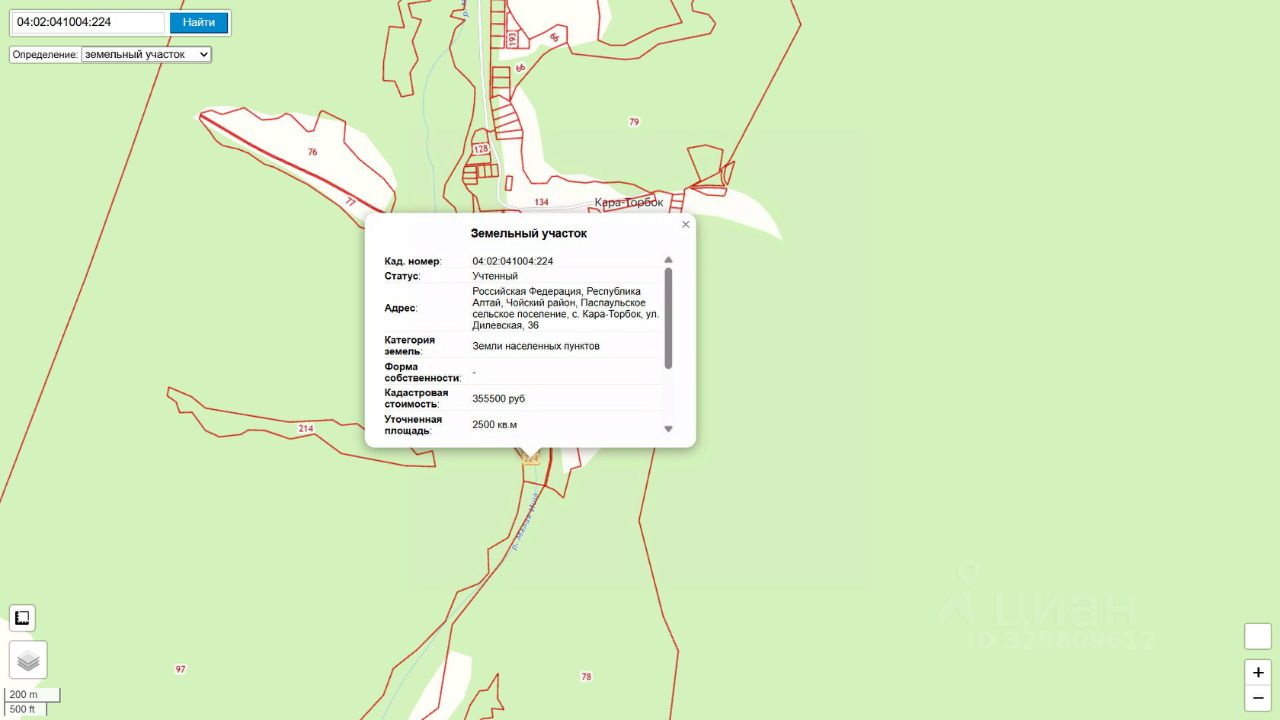
Task: Click the Кара-Торбок village label
Action: pos(629,202)
